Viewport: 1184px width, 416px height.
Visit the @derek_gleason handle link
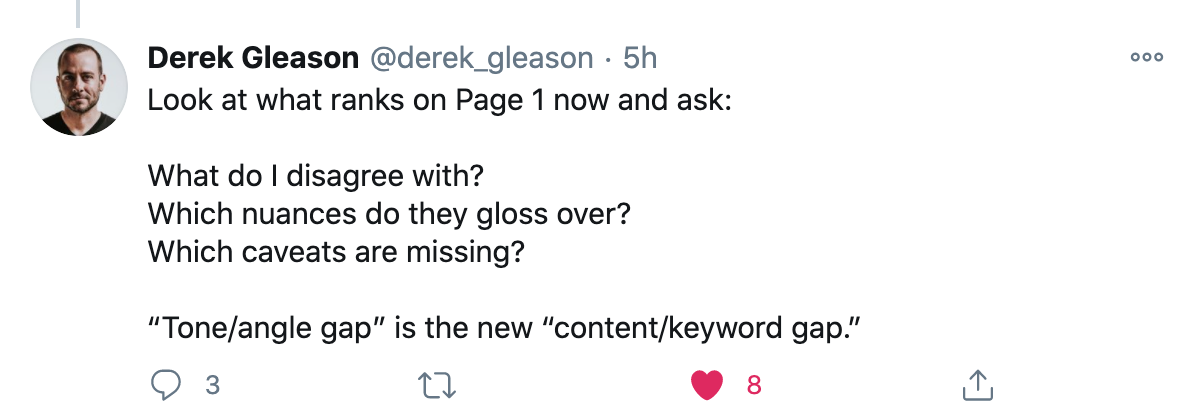tap(481, 59)
